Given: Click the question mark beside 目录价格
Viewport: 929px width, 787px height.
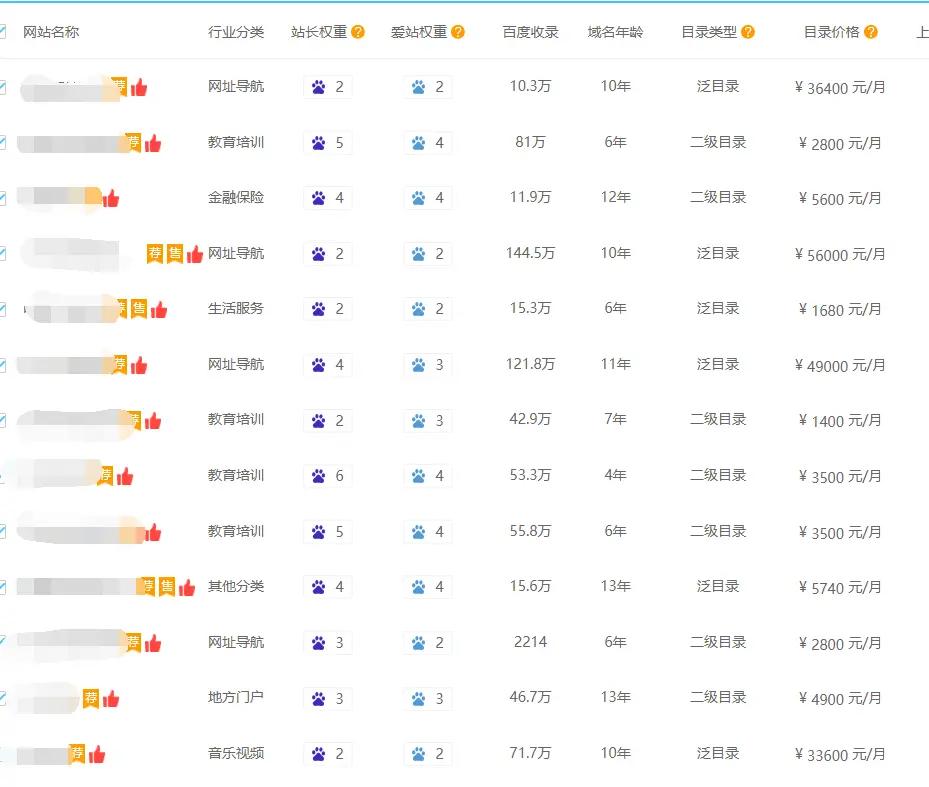Looking at the screenshot, I should (x=868, y=31).
